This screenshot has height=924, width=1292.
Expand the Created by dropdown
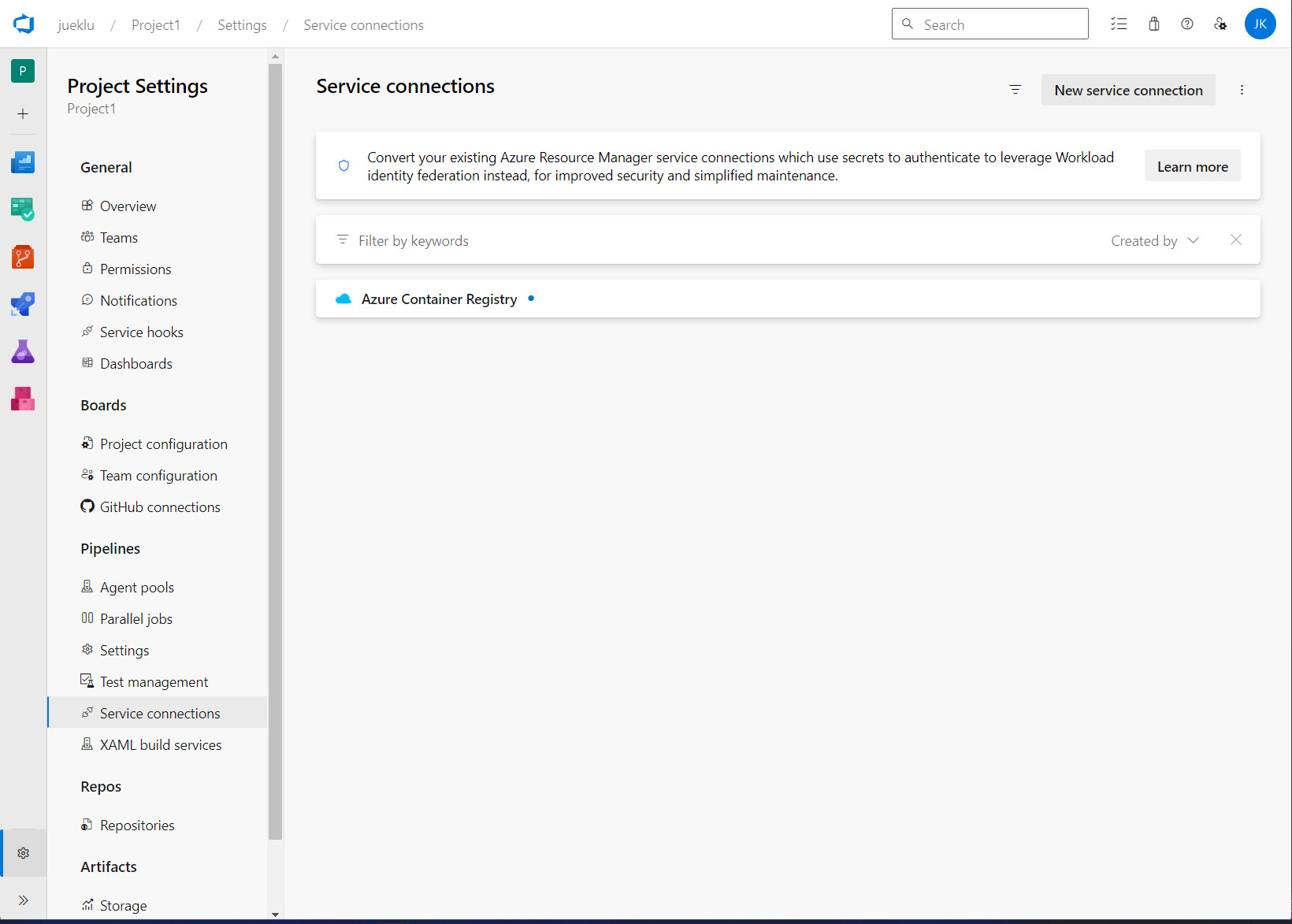pos(1155,241)
